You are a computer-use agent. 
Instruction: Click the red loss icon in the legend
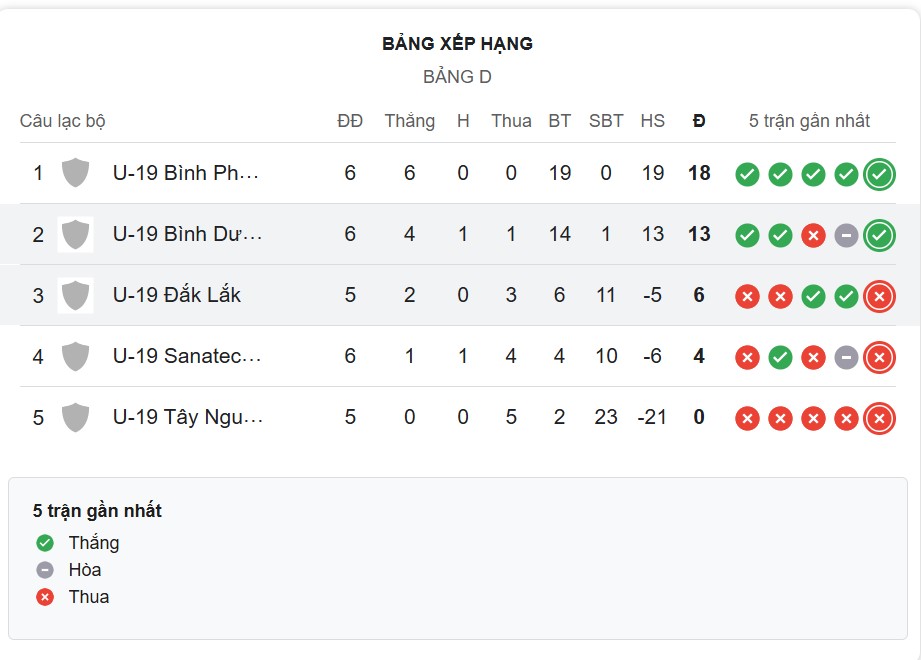pos(43,597)
